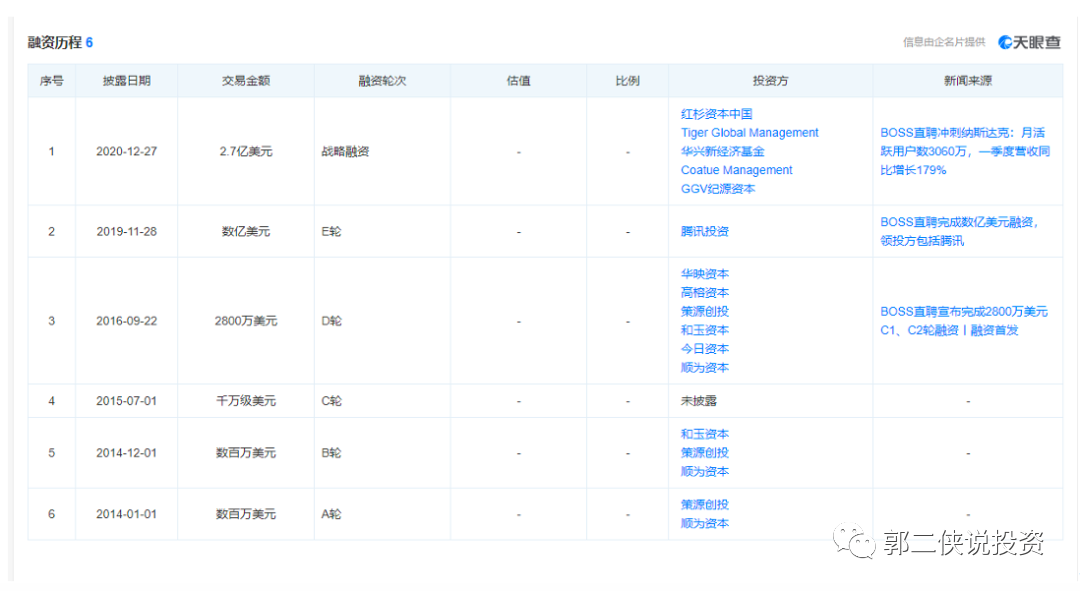Screen dimensions: 1080x591
Task: Open news about BOSS直聘冲刺纳斯达克
Action: 965,152
